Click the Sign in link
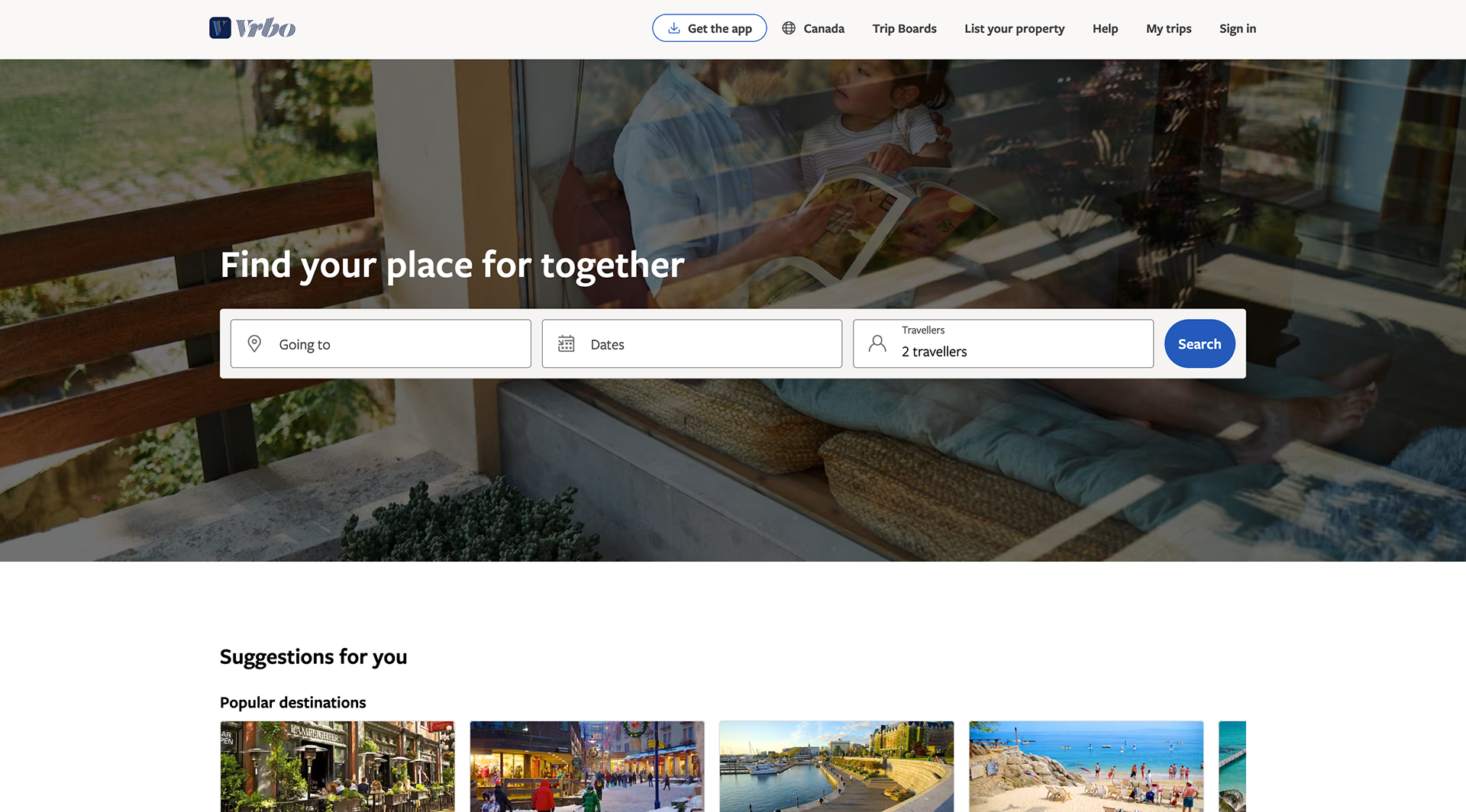 (x=1237, y=28)
